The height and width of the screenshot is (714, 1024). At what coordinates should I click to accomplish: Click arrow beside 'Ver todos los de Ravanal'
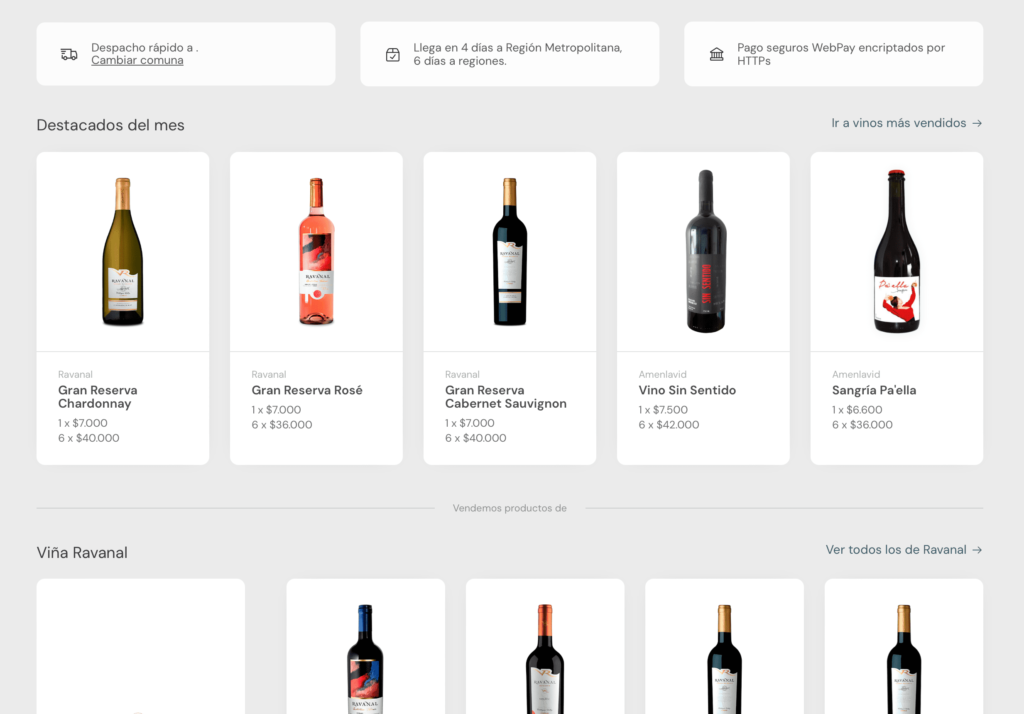click(x=977, y=550)
